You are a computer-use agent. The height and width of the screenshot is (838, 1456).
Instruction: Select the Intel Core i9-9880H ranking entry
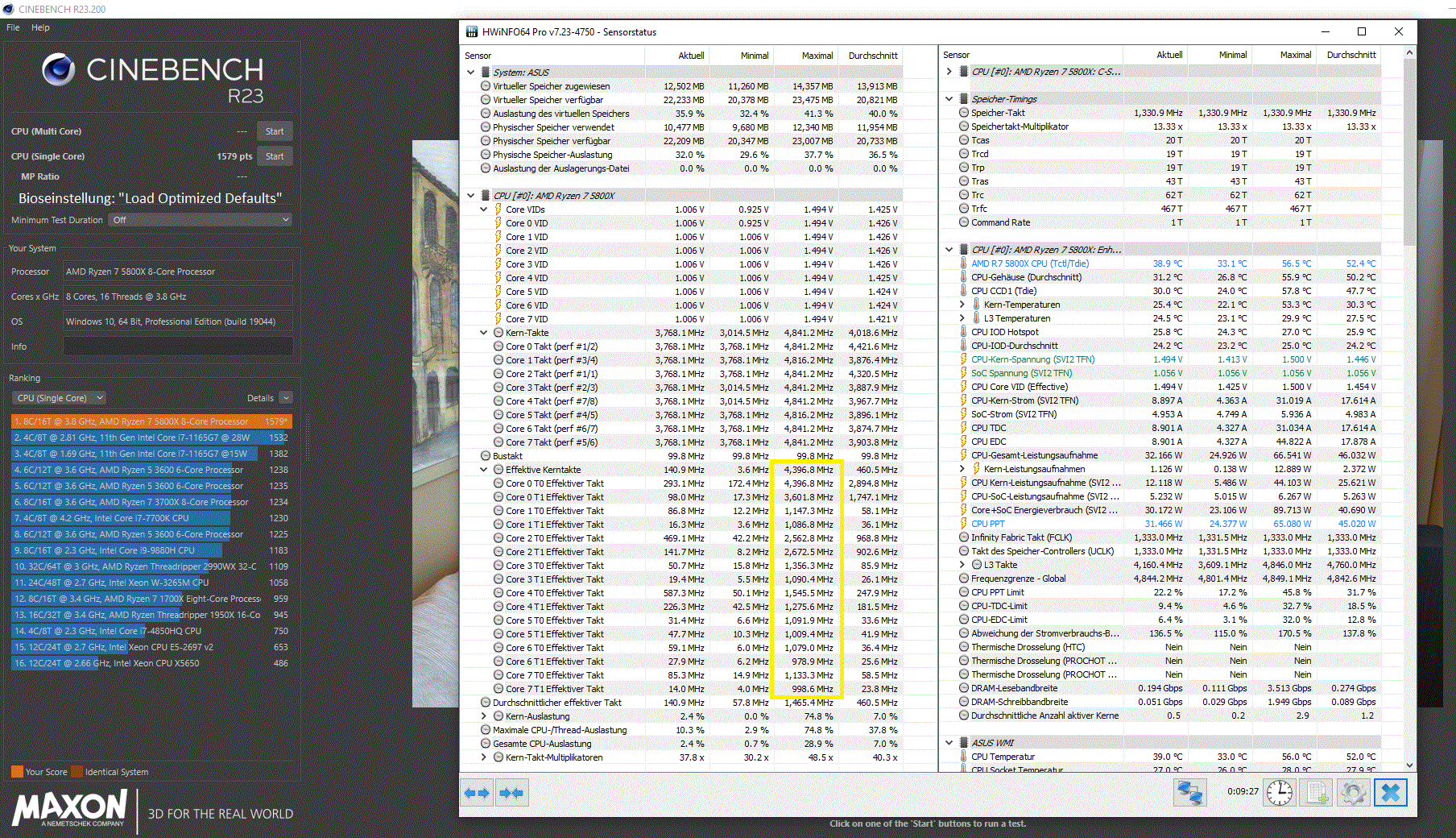pos(151,550)
